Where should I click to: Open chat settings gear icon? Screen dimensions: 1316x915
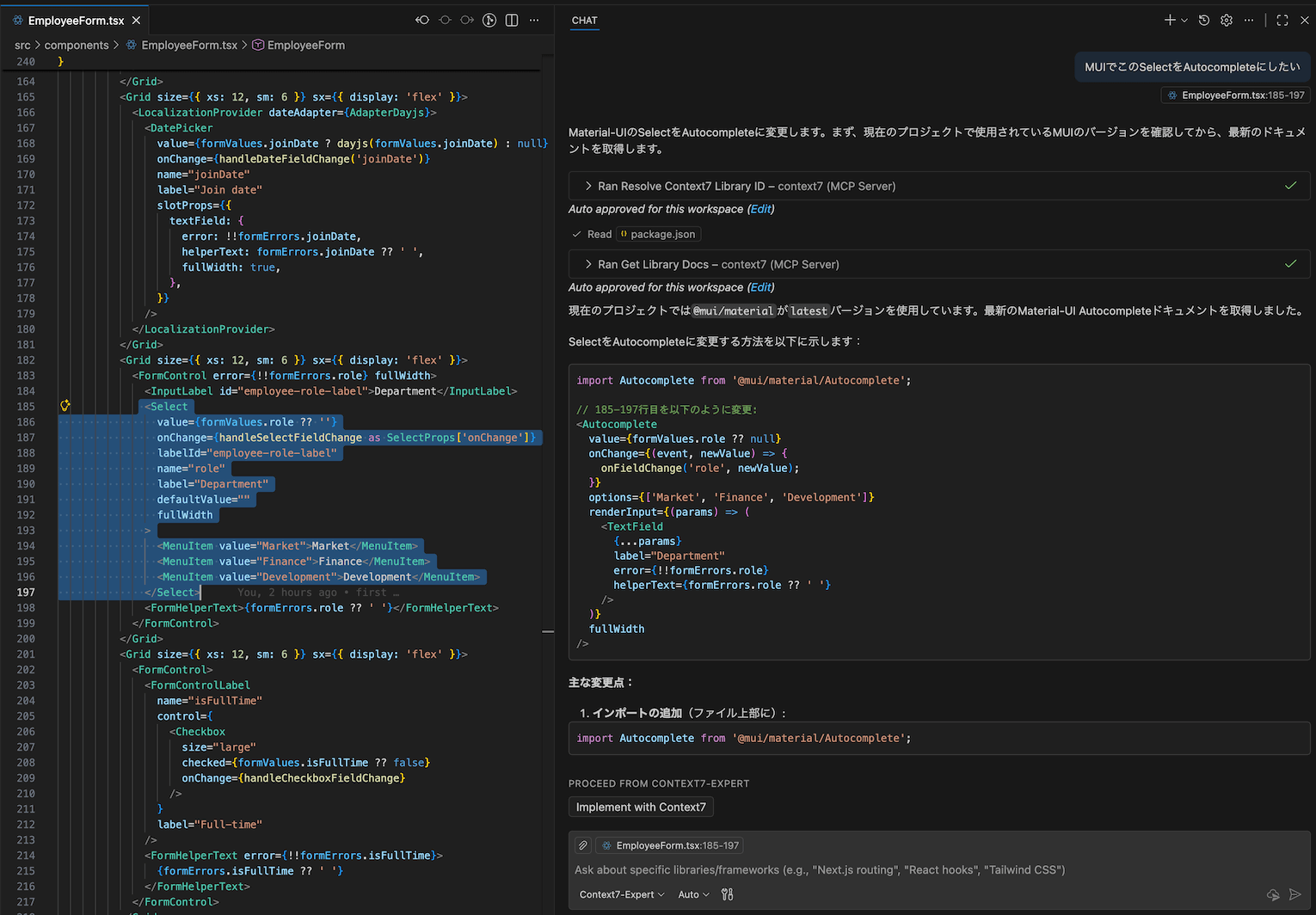[x=1227, y=20]
